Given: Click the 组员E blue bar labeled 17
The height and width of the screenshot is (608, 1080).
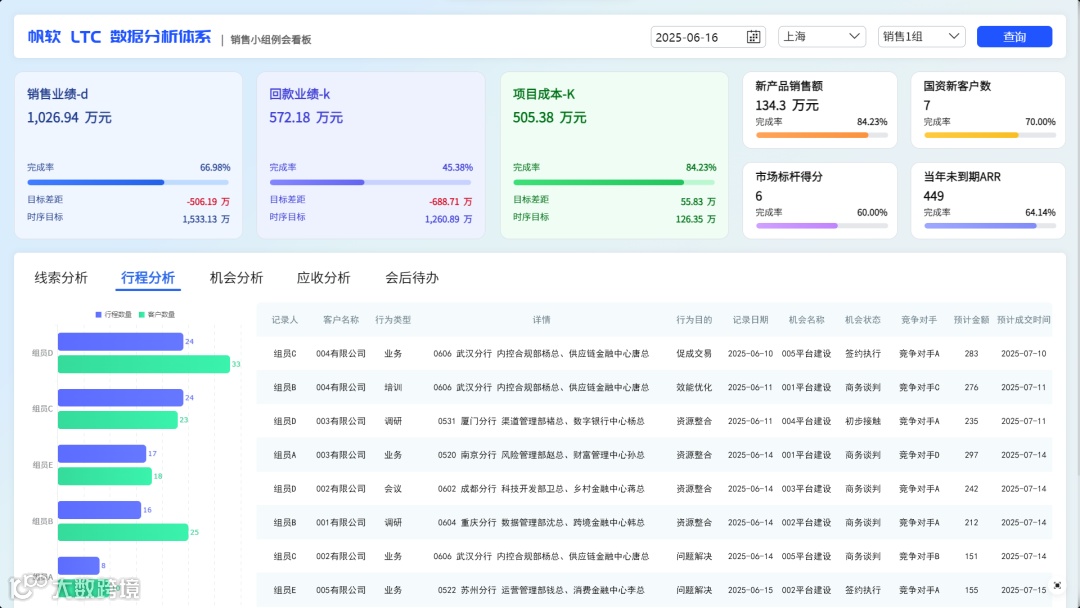Looking at the screenshot, I should click(x=102, y=454).
